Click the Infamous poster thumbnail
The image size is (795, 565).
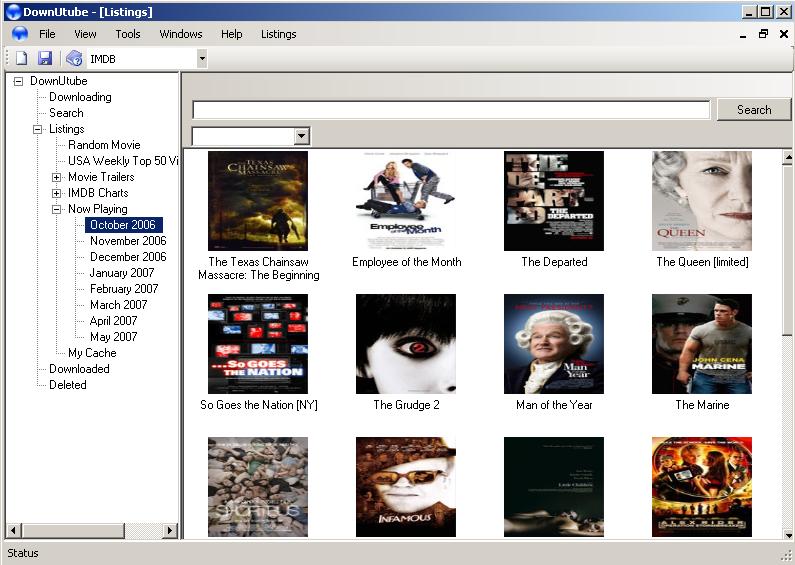click(x=406, y=487)
